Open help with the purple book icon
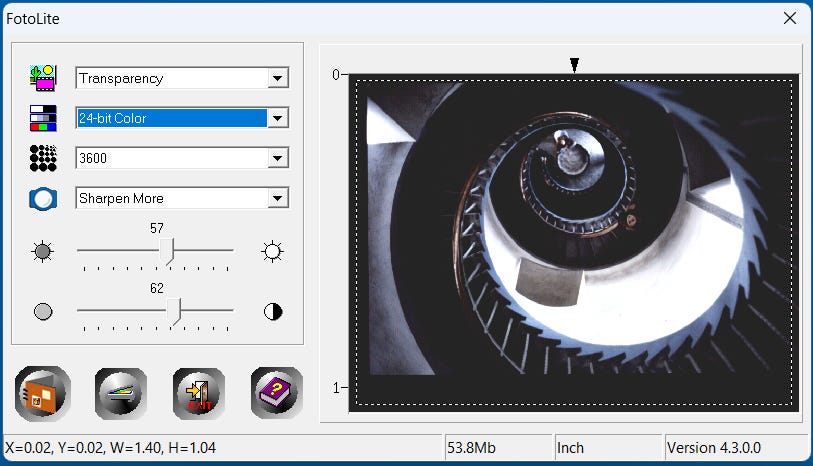 [277, 392]
